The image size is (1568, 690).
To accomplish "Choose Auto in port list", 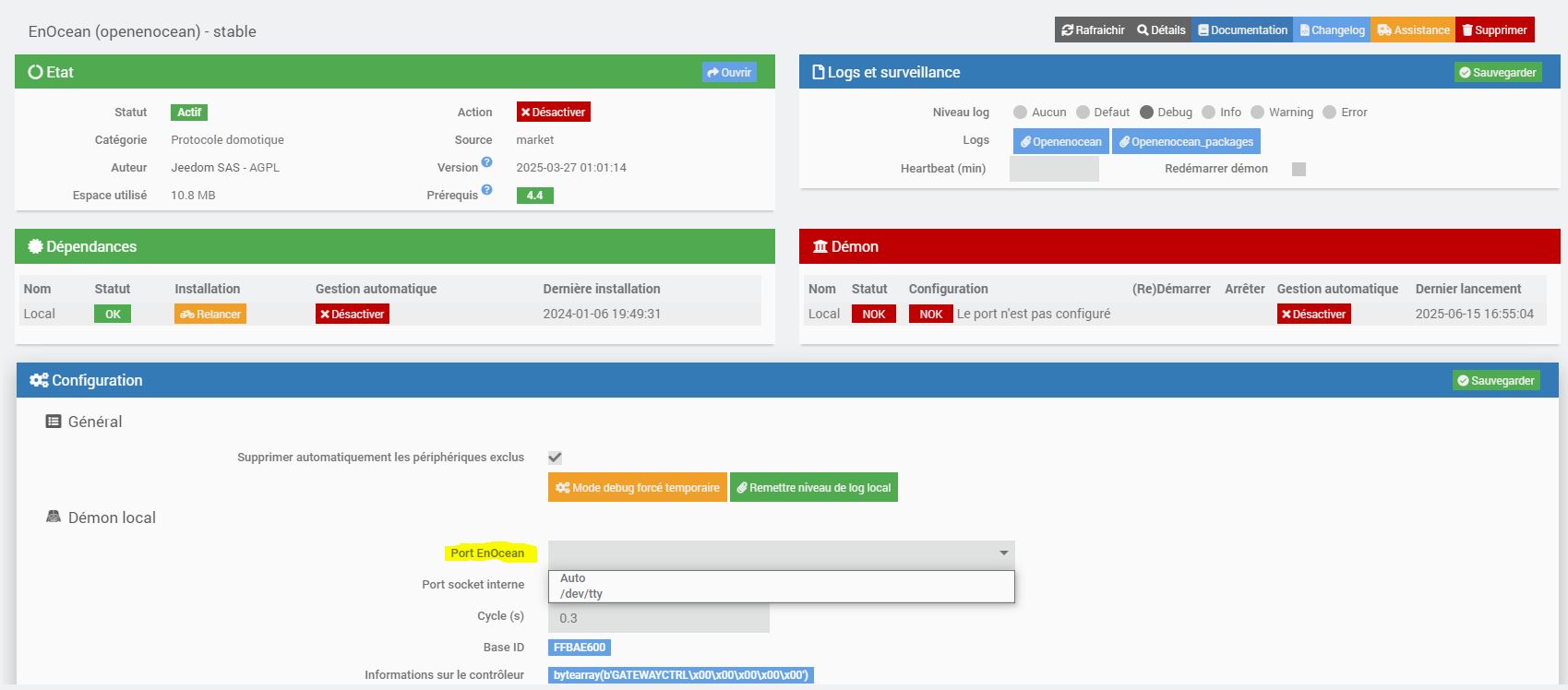I will point(781,578).
